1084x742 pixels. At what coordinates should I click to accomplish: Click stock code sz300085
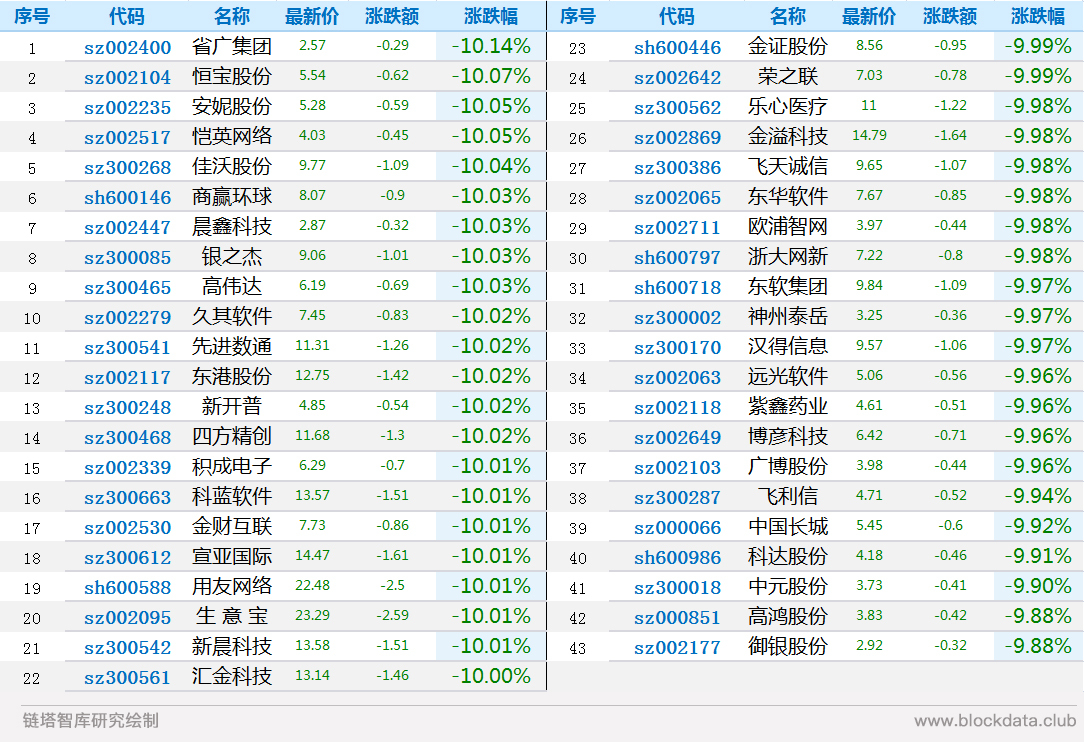pyautogui.click(x=127, y=257)
